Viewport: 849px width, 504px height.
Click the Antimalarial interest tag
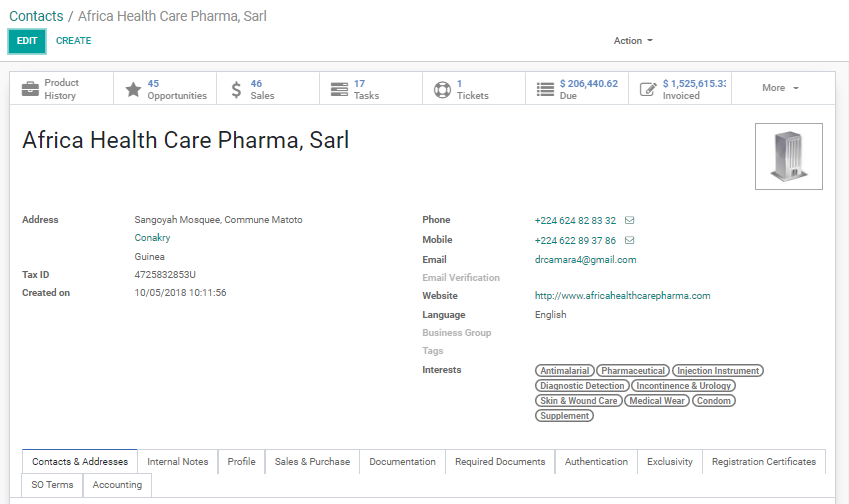[565, 371]
